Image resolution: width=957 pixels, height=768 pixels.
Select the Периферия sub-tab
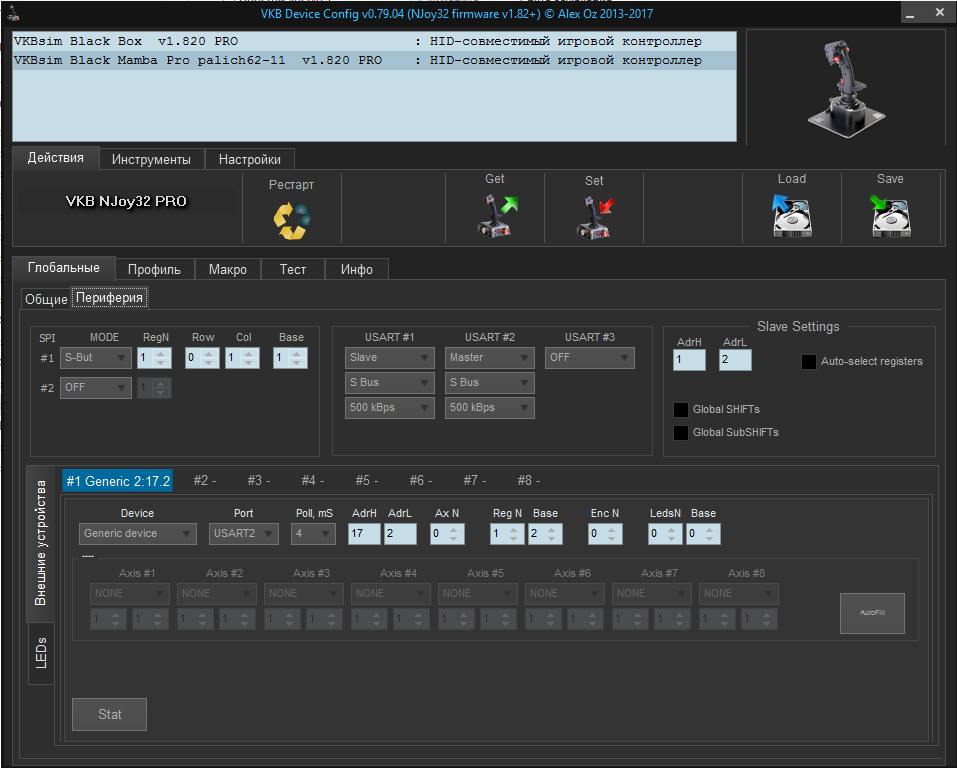coord(109,298)
